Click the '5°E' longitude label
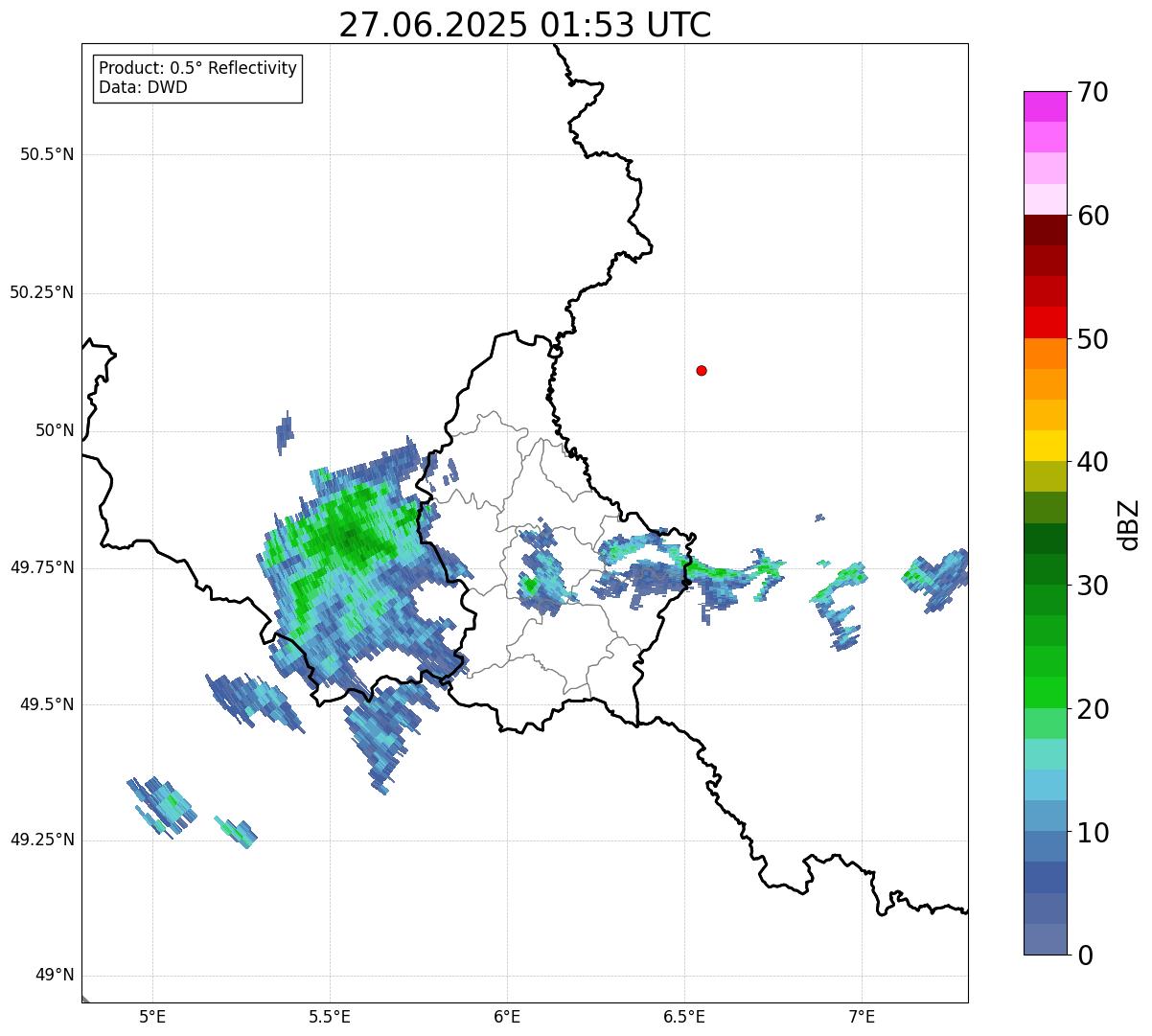This screenshot has height=1036, width=1152. click(152, 1016)
